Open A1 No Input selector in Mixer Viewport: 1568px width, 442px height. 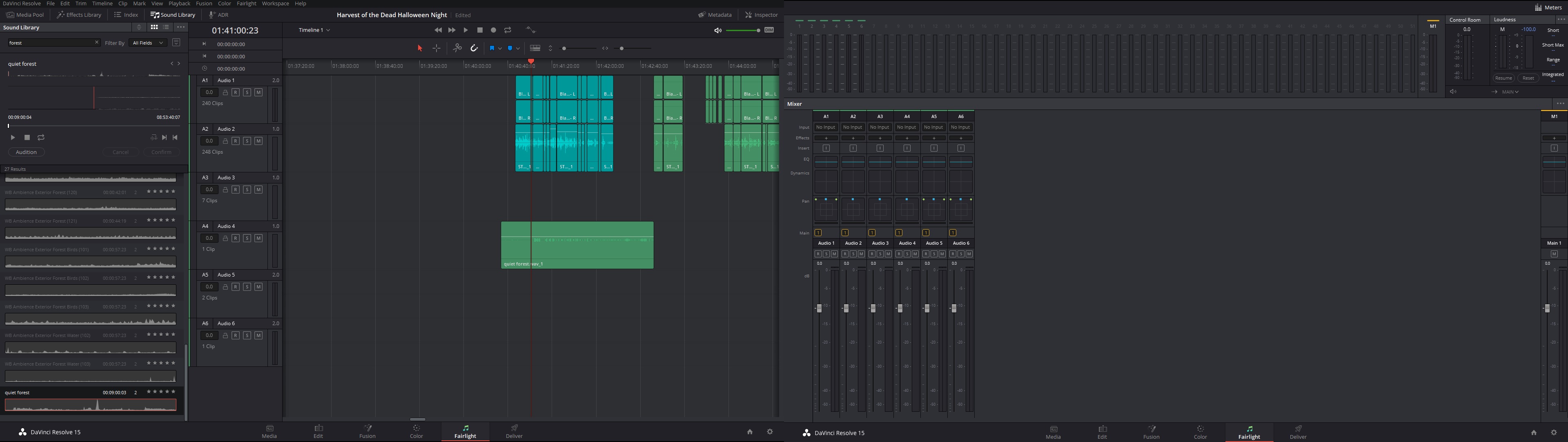(826, 127)
